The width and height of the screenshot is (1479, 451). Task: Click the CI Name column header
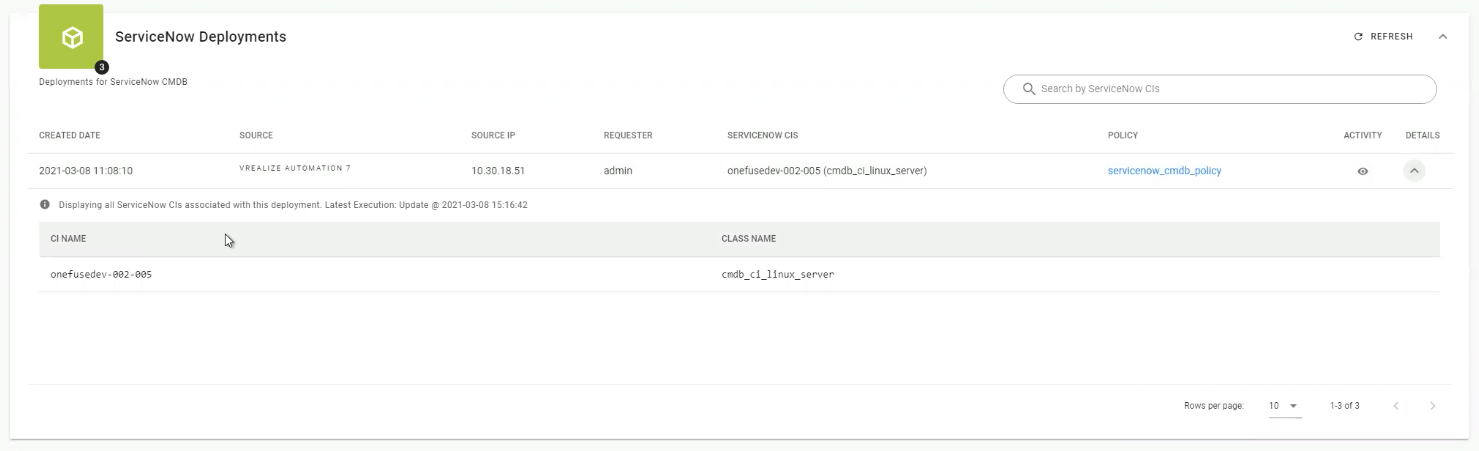coord(67,239)
